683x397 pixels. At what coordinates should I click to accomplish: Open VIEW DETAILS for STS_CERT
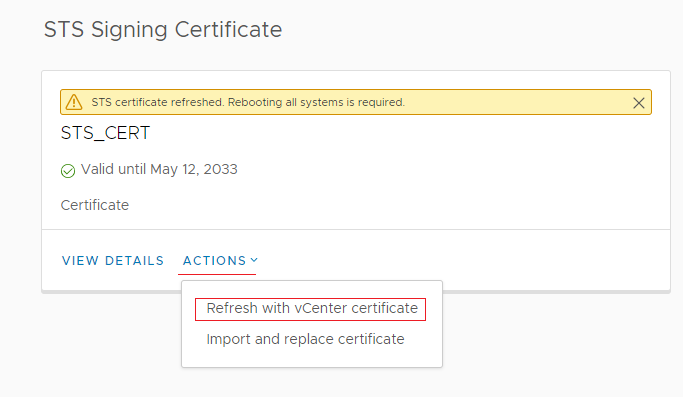coord(113,261)
